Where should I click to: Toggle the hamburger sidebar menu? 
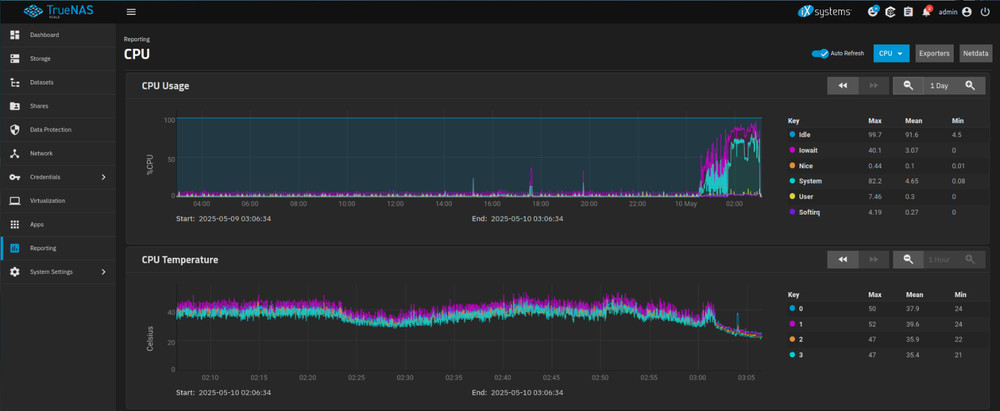pyautogui.click(x=131, y=12)
